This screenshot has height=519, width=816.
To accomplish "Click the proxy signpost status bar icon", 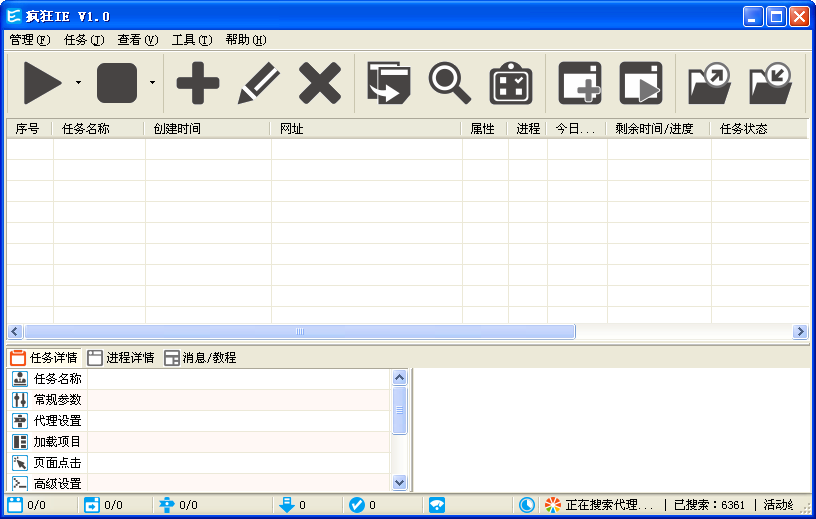I will tap(167, 504).
